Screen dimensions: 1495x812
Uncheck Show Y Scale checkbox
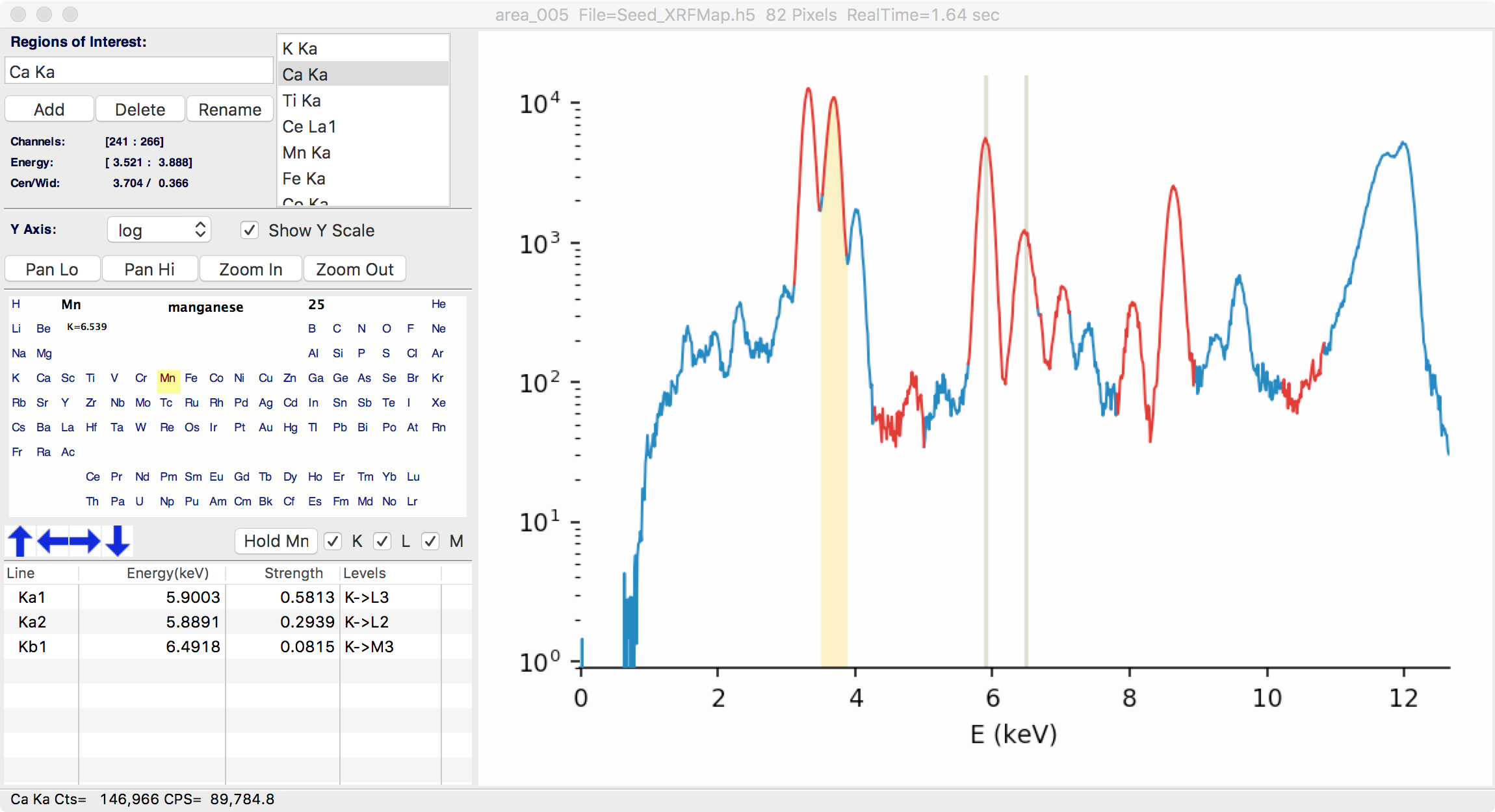point(250,231)
